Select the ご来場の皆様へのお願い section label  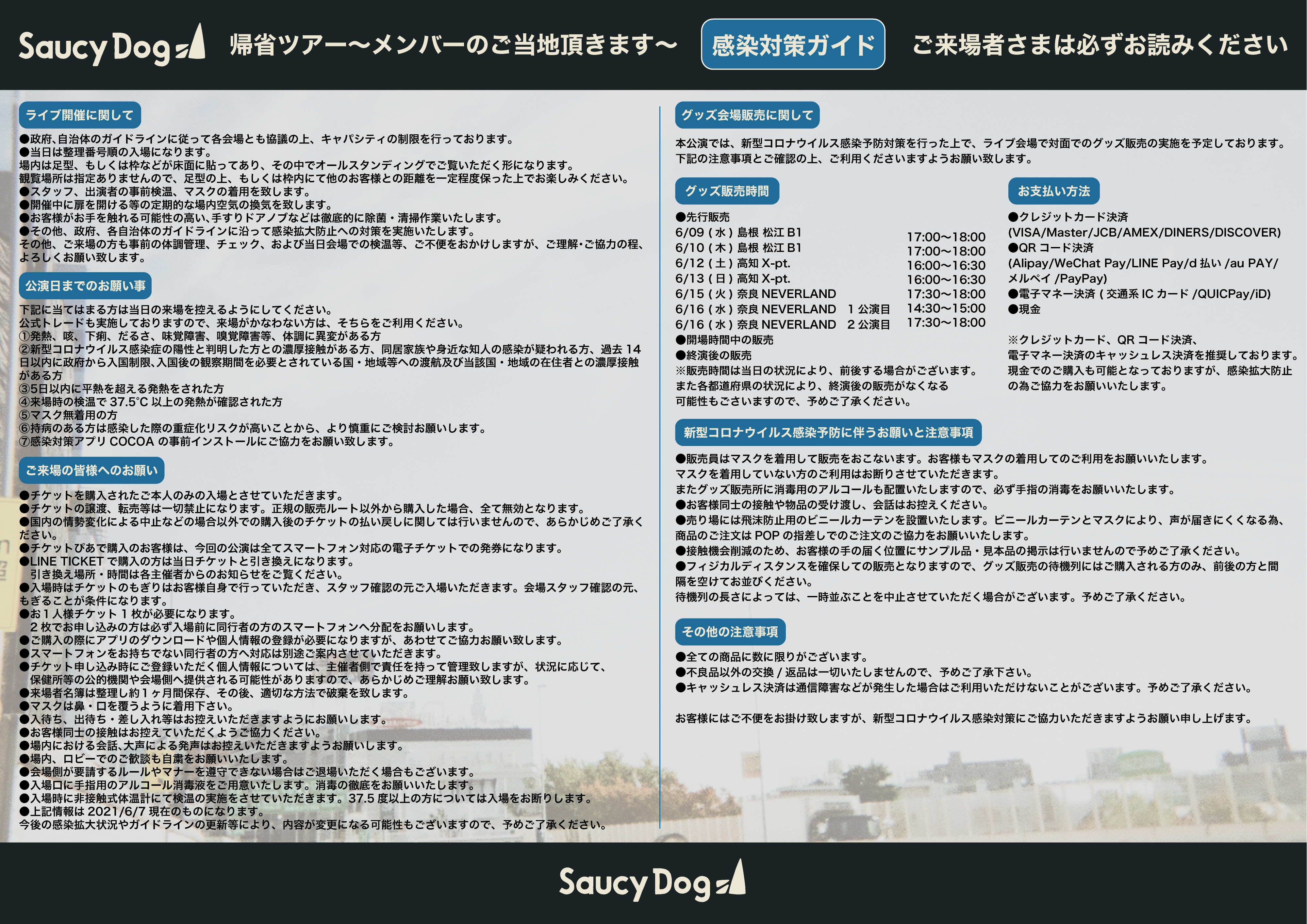(91, 470)
